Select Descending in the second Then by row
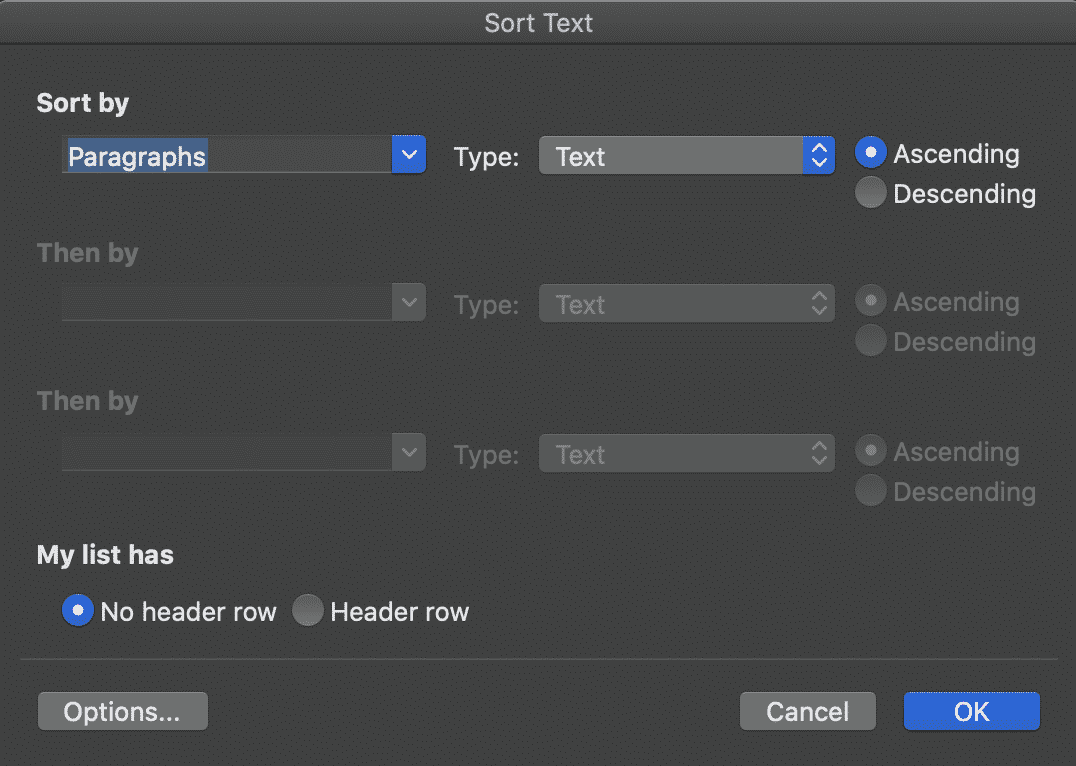1076x766 pixels. (x=870, y=490)
